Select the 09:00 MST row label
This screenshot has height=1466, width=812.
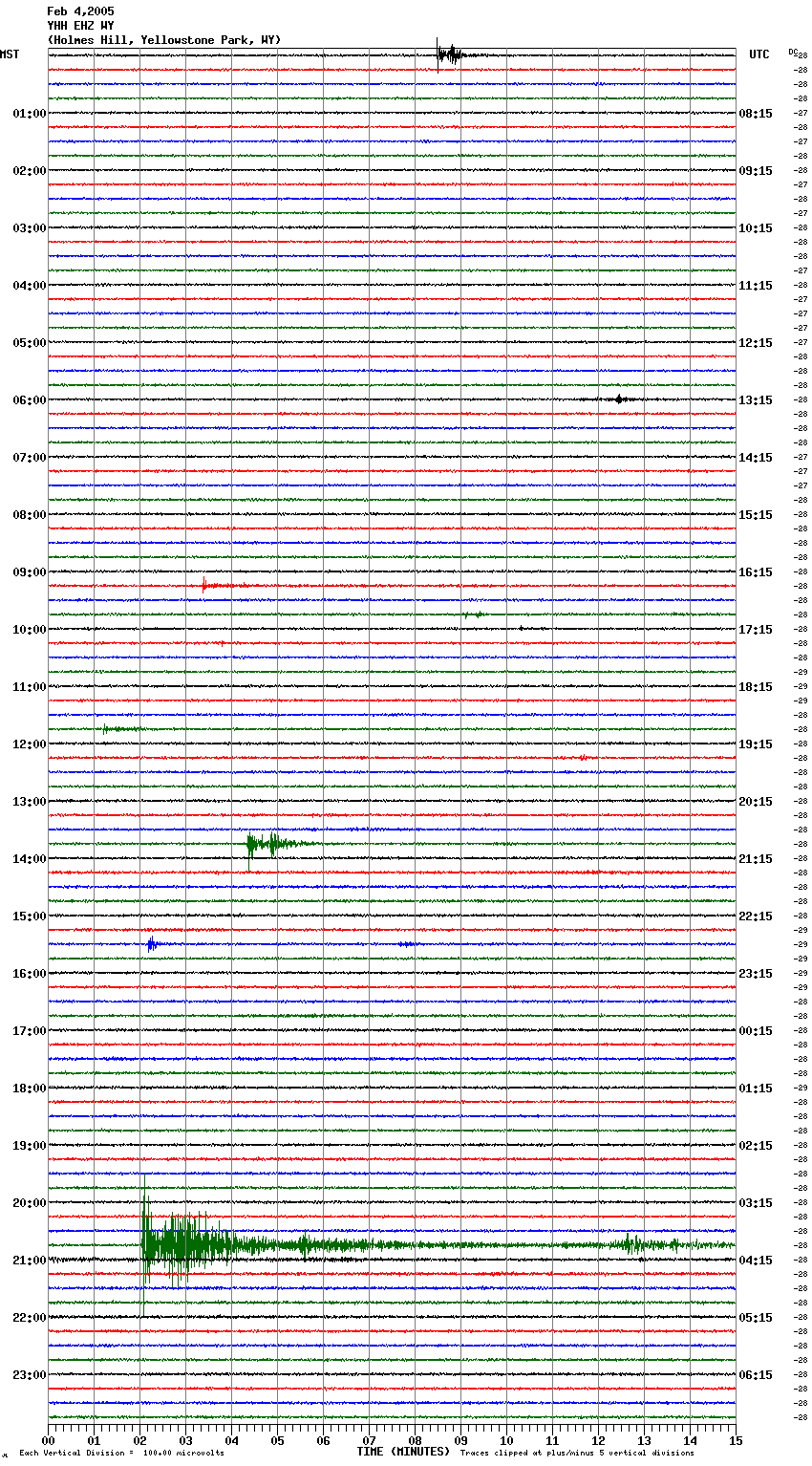click(x=29, y=572)
